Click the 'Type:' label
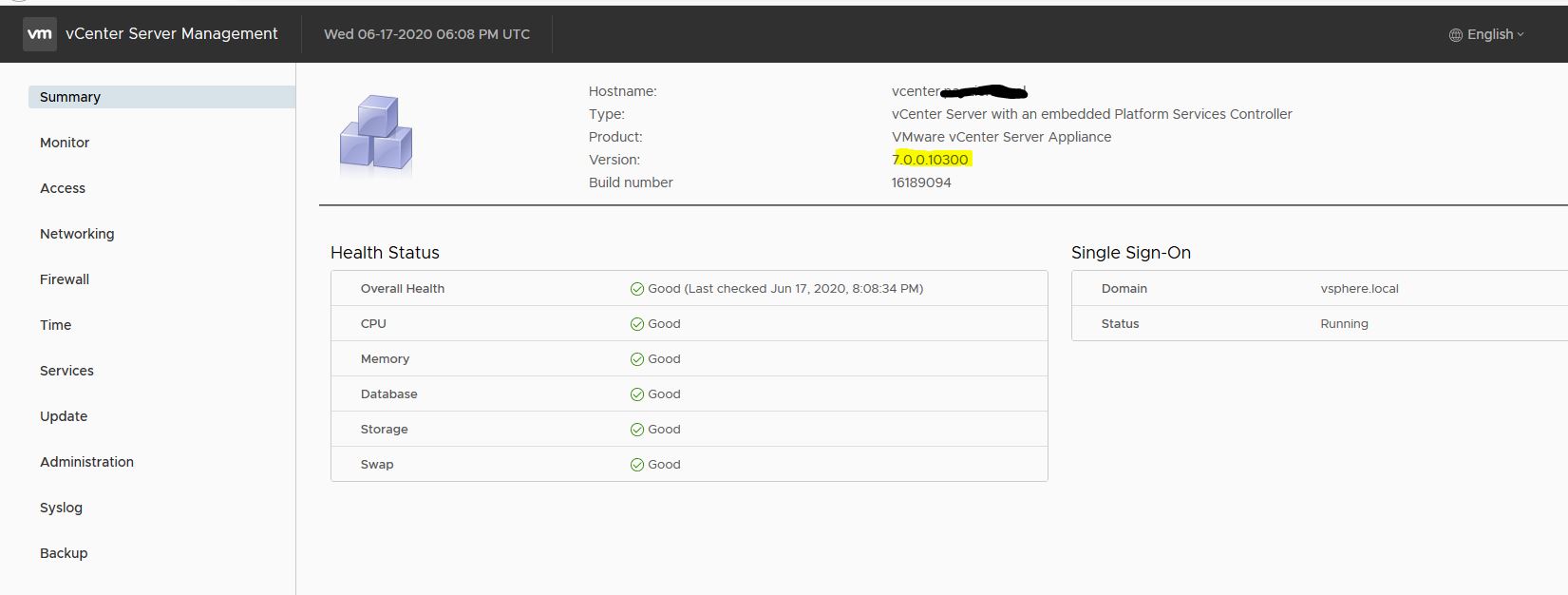 (607, 114)
